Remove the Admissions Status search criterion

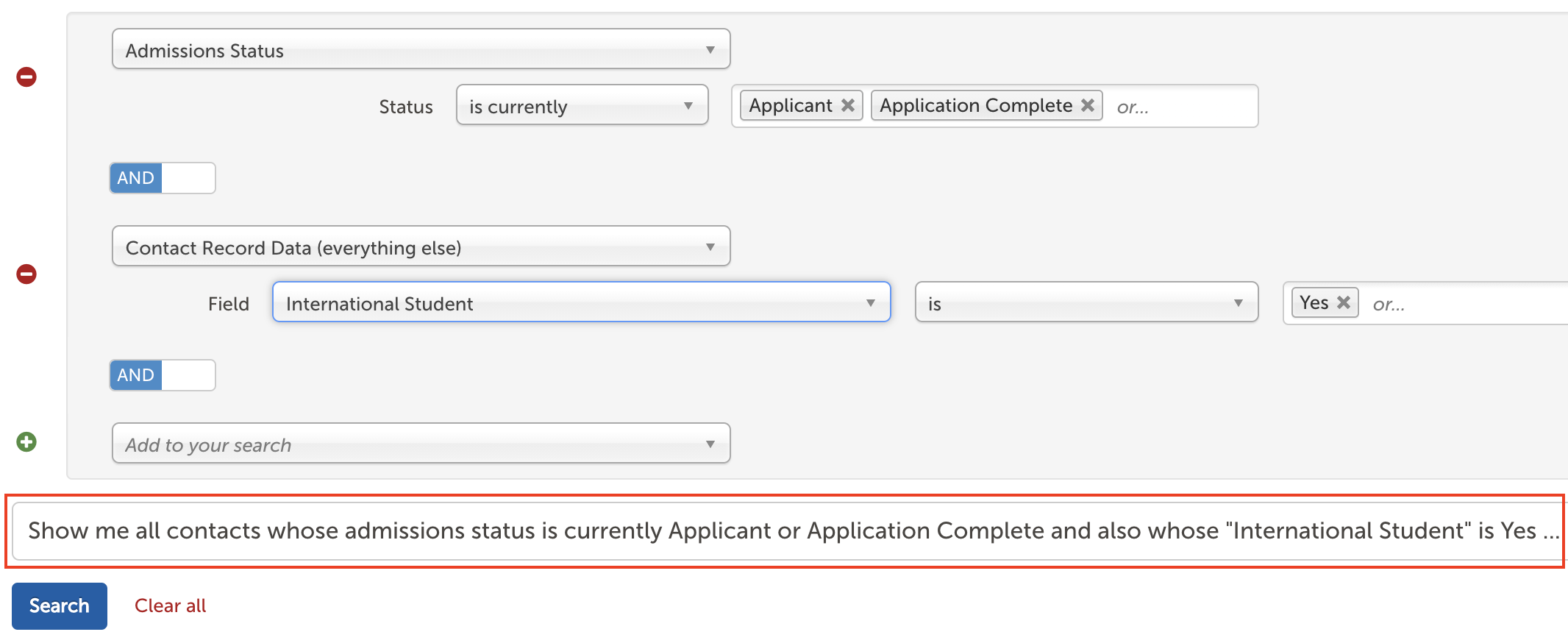coord(26,77)
